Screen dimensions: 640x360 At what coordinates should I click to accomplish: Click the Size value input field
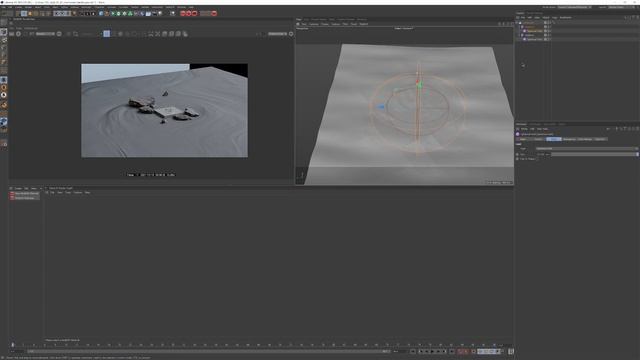click(x=543, y=154)
